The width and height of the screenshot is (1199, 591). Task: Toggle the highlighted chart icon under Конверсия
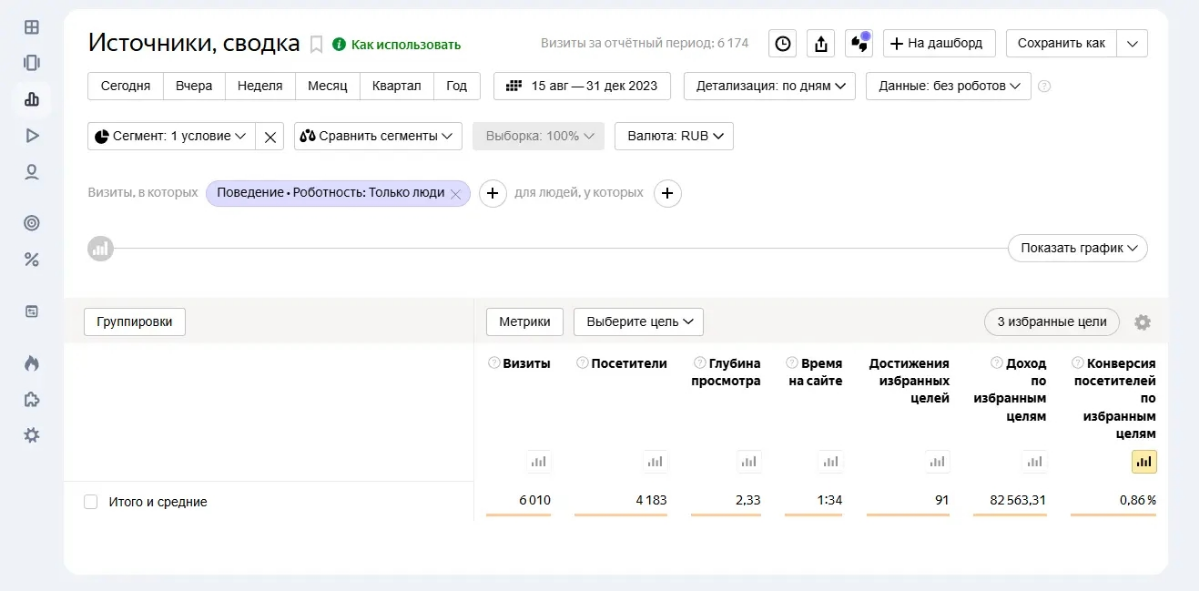pos(1144,462)
